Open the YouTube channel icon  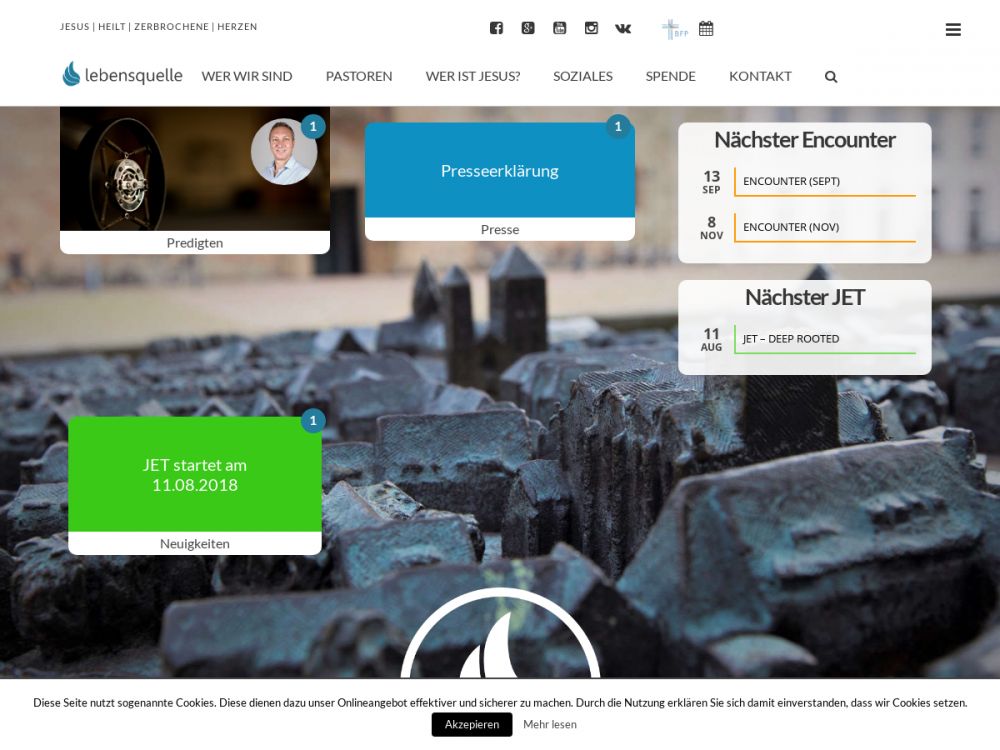(559, 28)
